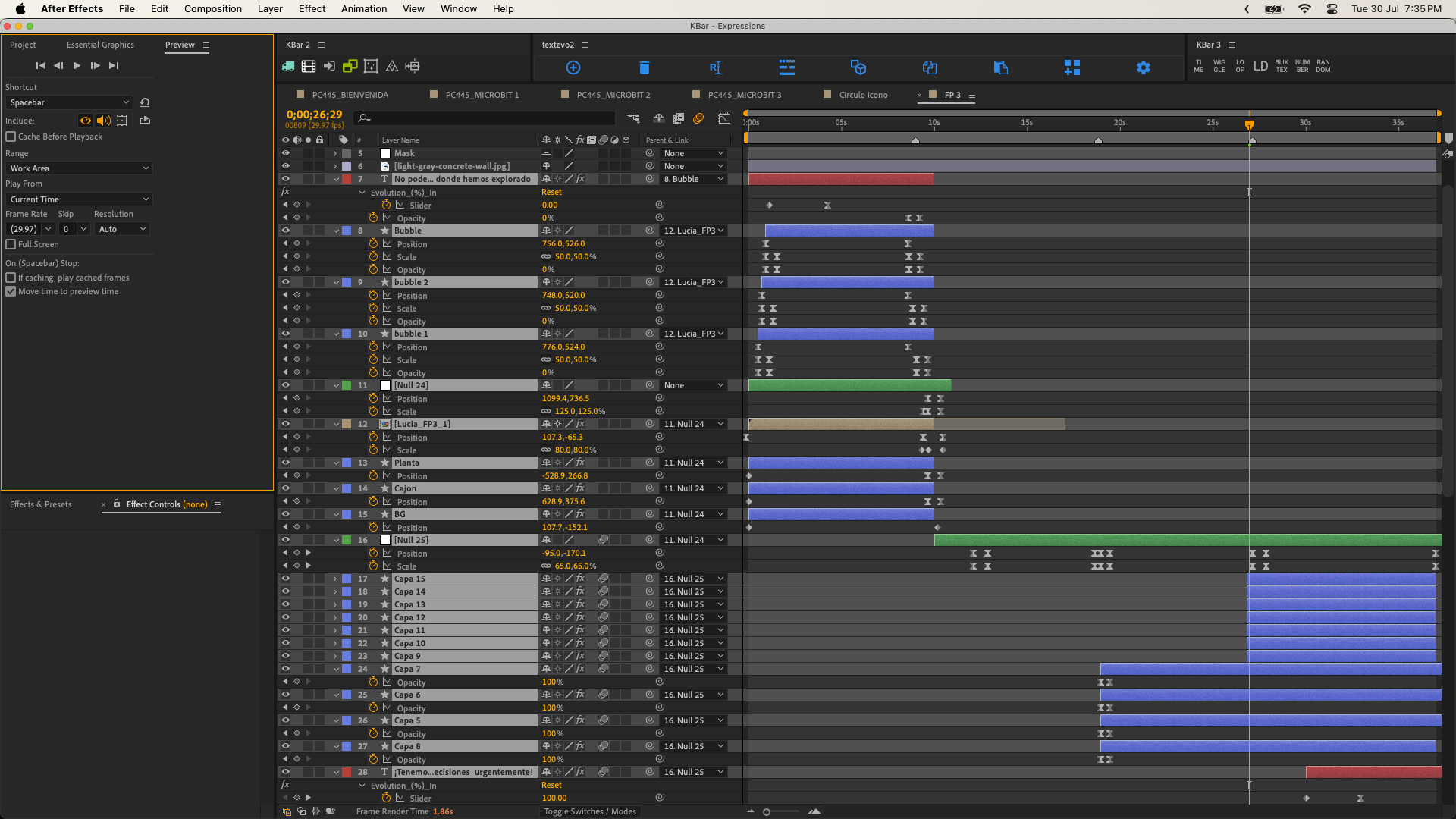This screenshot has width=1456, height=819.
Task: Open the Range dropdown showing Work Area
Action: coord(79,168)
